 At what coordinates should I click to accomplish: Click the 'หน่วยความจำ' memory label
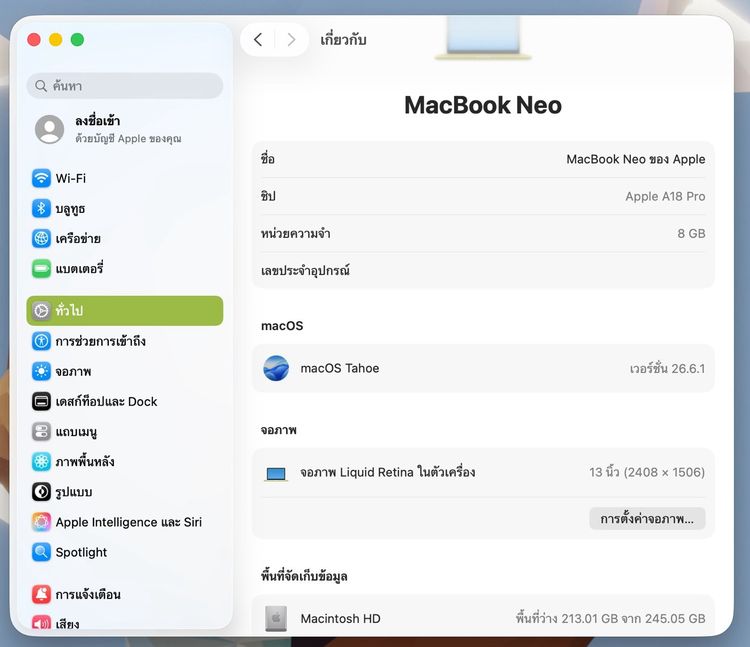click(x=296, y=233)
